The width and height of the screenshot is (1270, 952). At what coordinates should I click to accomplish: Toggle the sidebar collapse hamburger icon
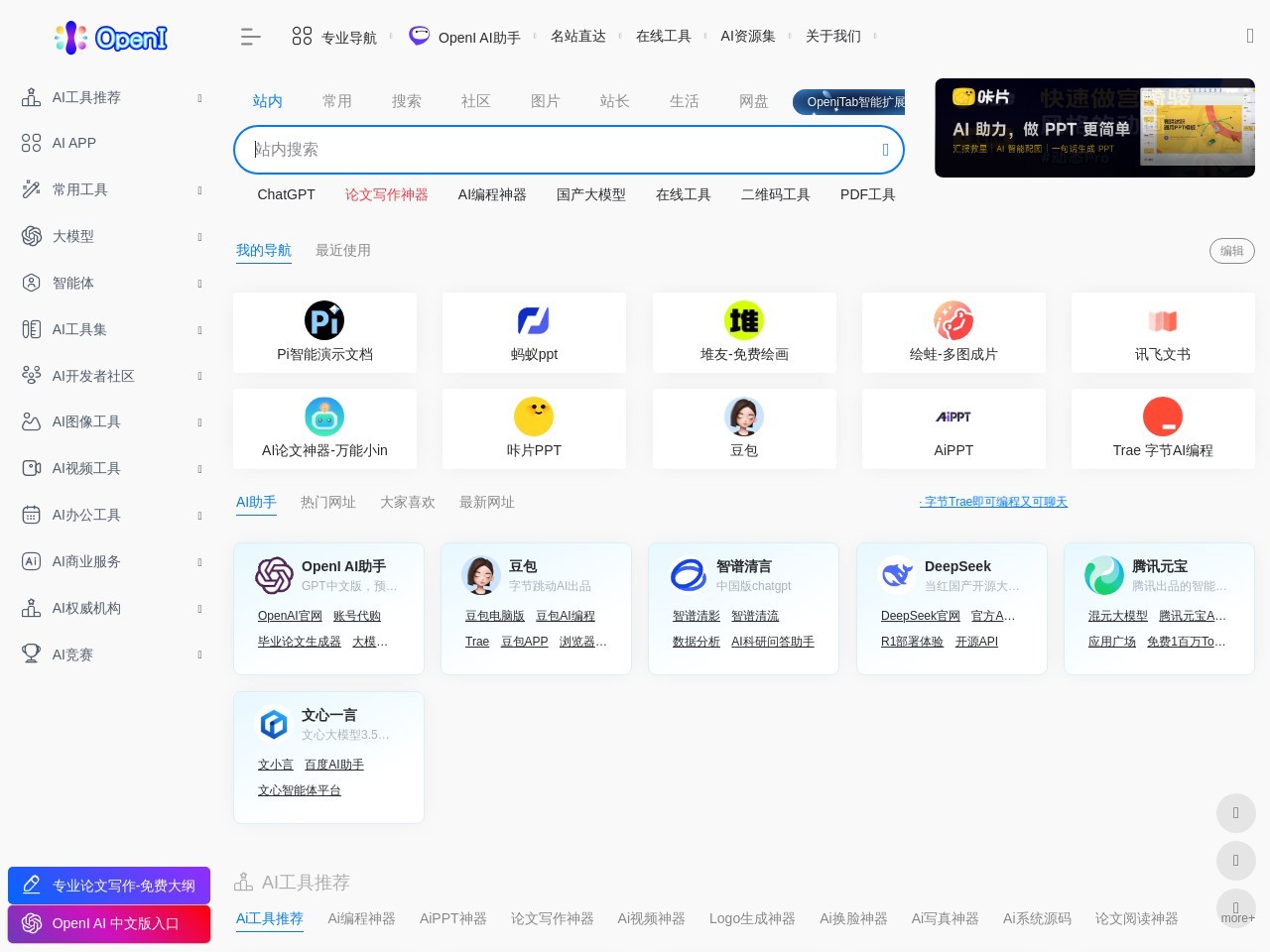pyautogui.click(x=250, y=38)
